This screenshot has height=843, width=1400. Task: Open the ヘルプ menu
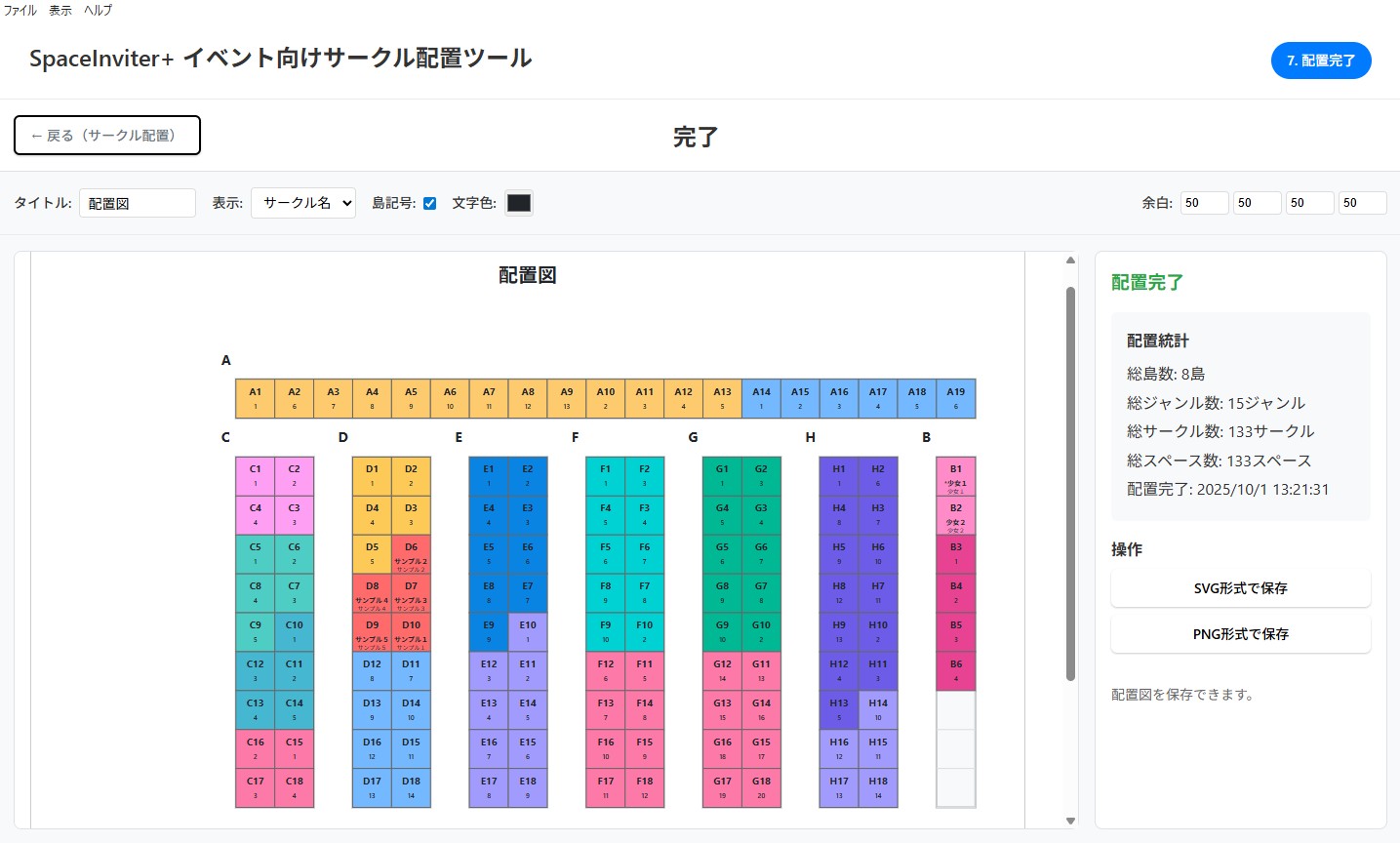[98, 10]
